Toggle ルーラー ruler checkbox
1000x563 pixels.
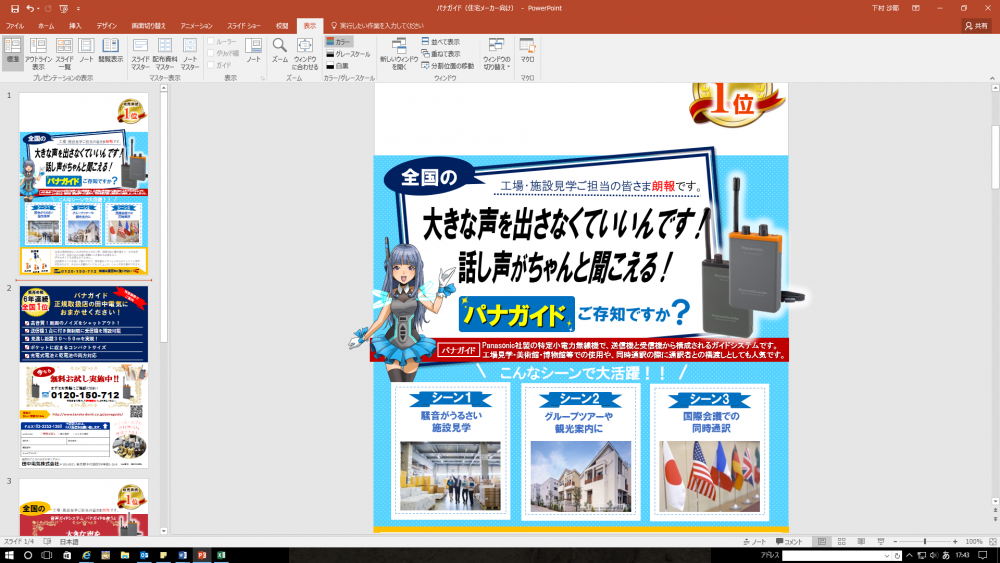coord(223,41)
